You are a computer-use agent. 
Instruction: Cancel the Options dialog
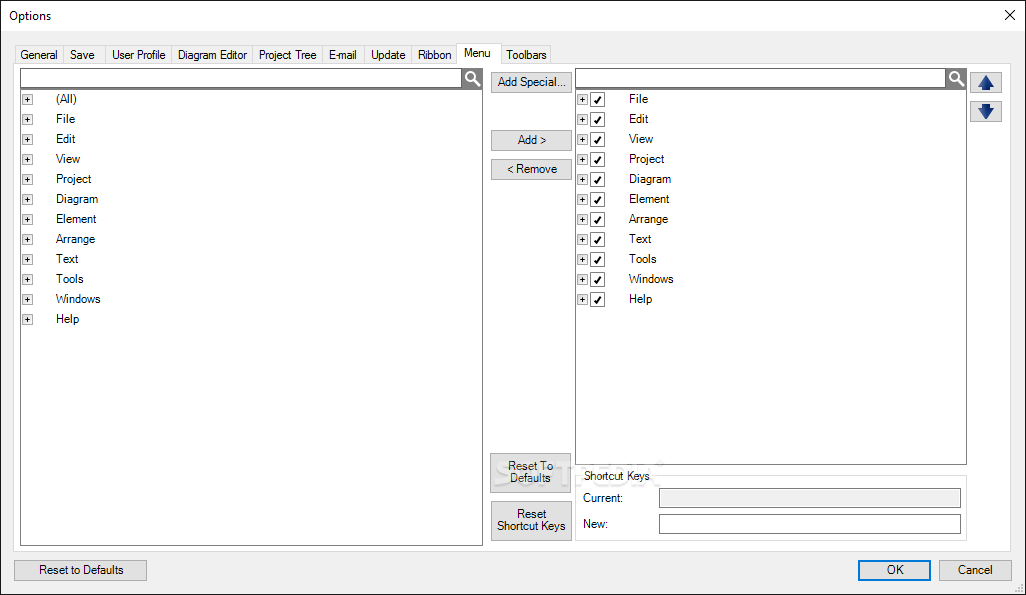pos(975,570)
